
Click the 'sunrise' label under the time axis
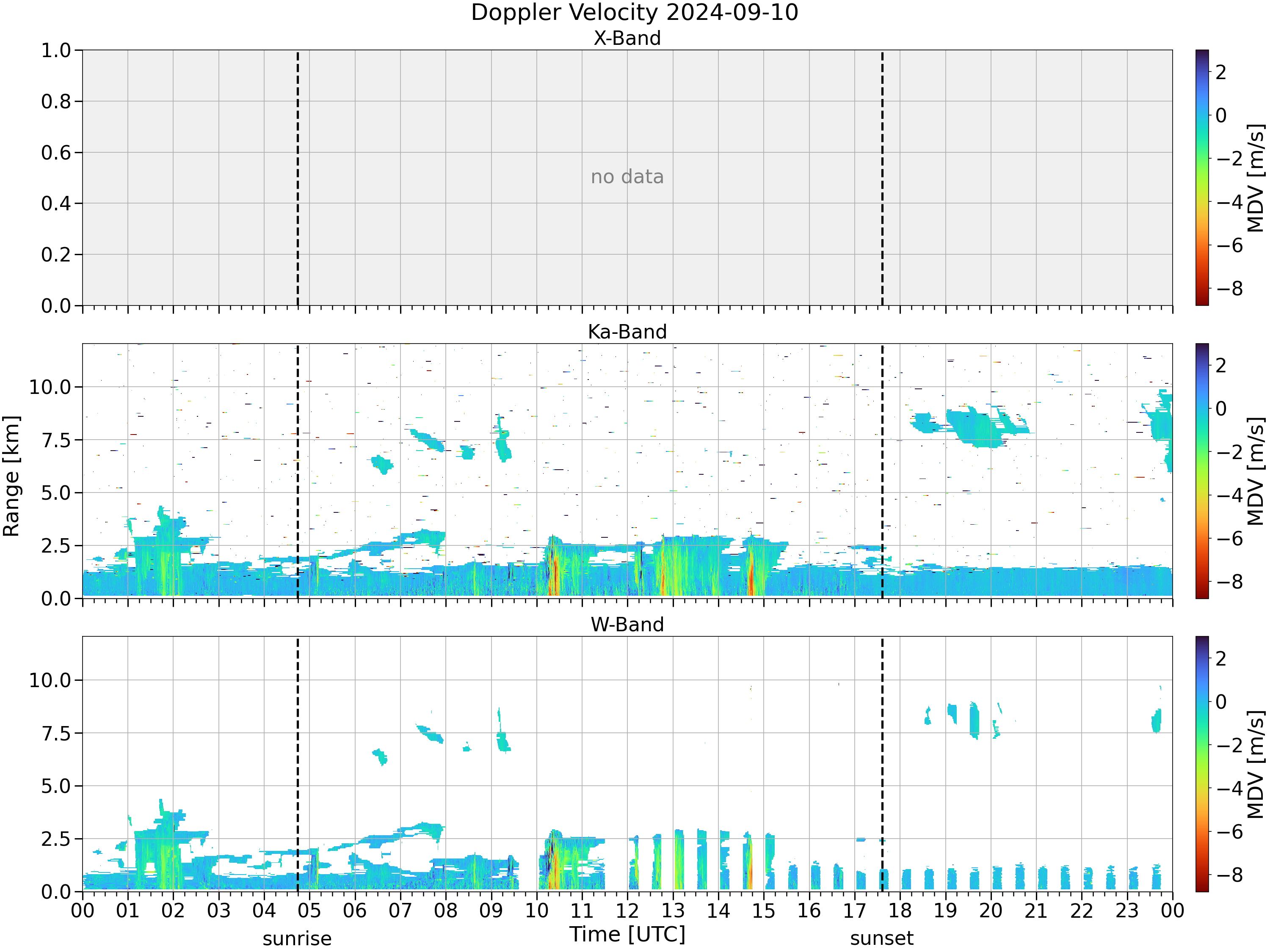tap(297, 939)
